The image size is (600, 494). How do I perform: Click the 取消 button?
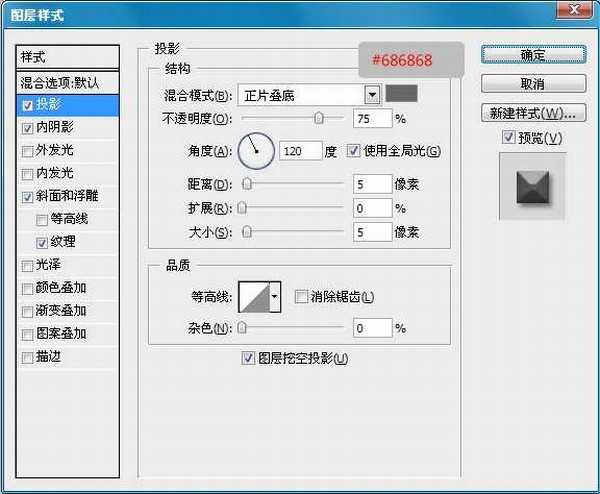point(532,83)
